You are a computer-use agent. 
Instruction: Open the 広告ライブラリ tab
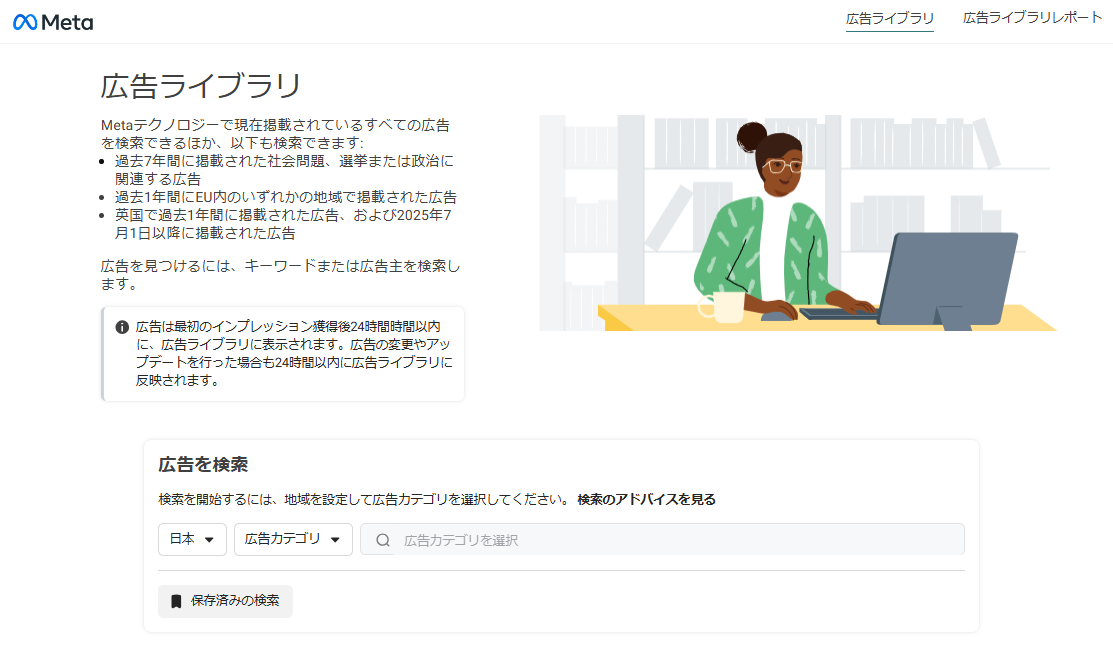click(889, 19)
